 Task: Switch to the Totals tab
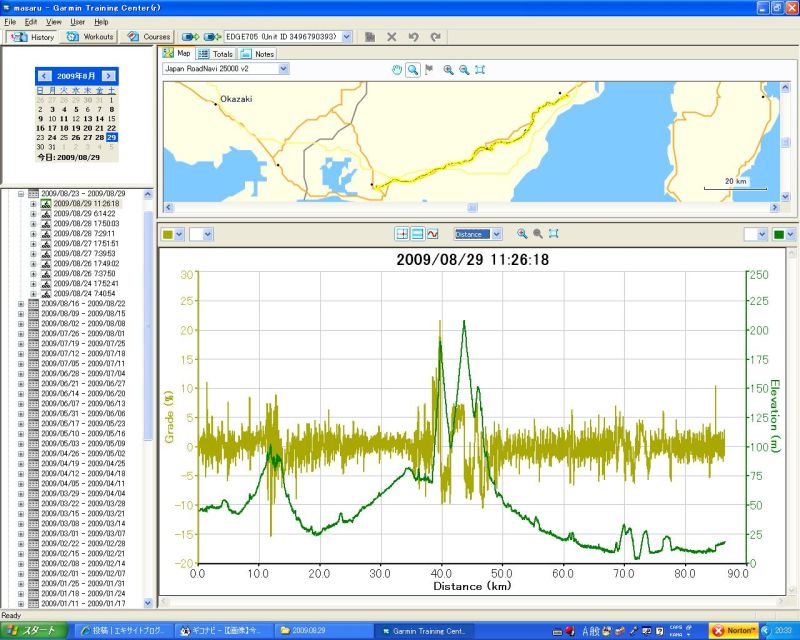point(216,54)
